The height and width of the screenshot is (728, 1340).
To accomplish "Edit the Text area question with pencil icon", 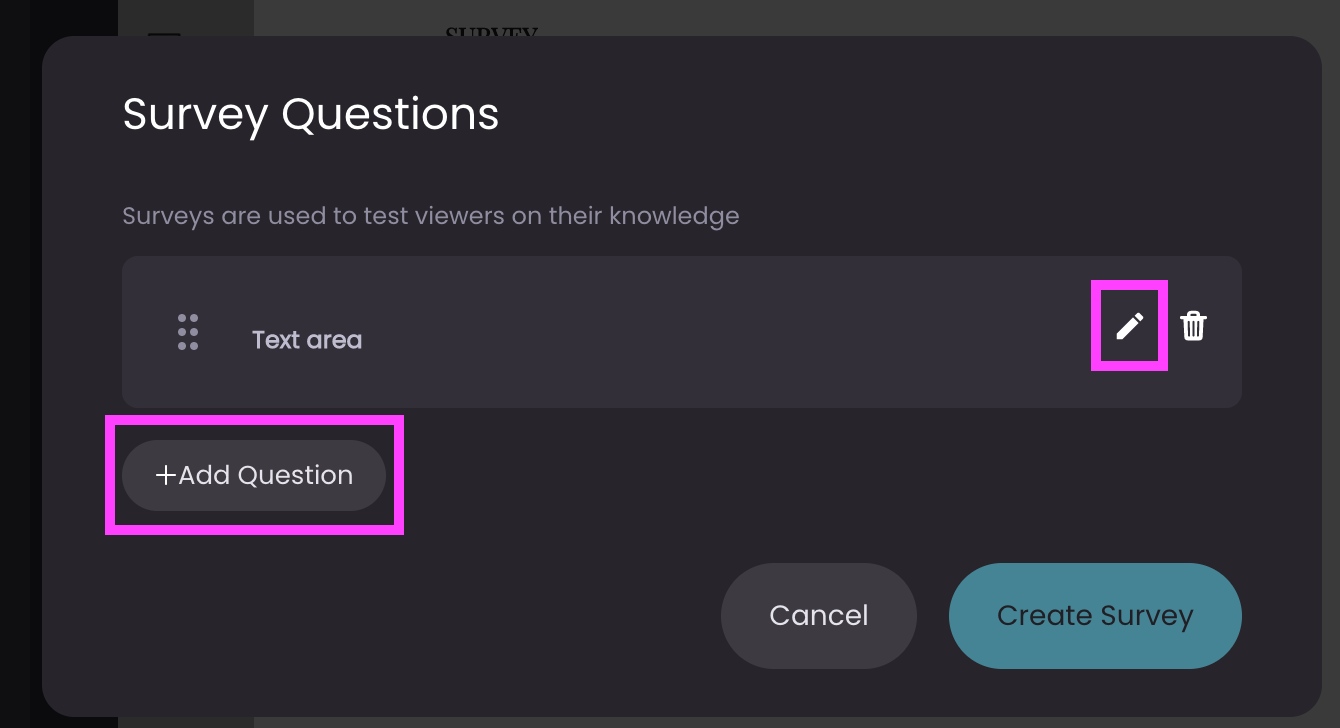I will [1129, 326].
